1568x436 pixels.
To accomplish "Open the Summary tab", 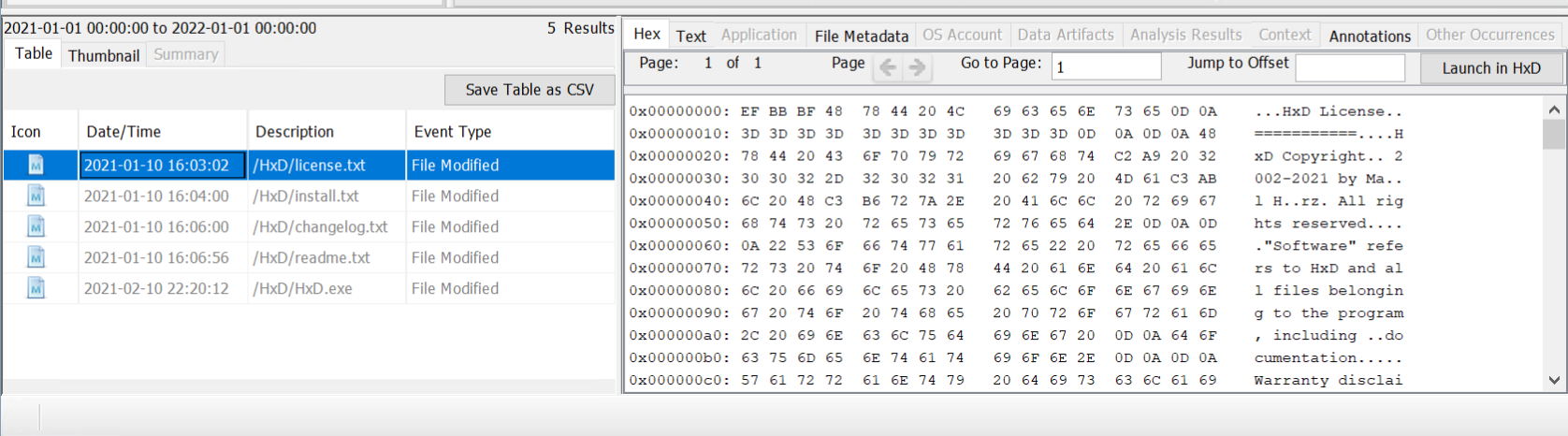I will [x=185, y=54].
